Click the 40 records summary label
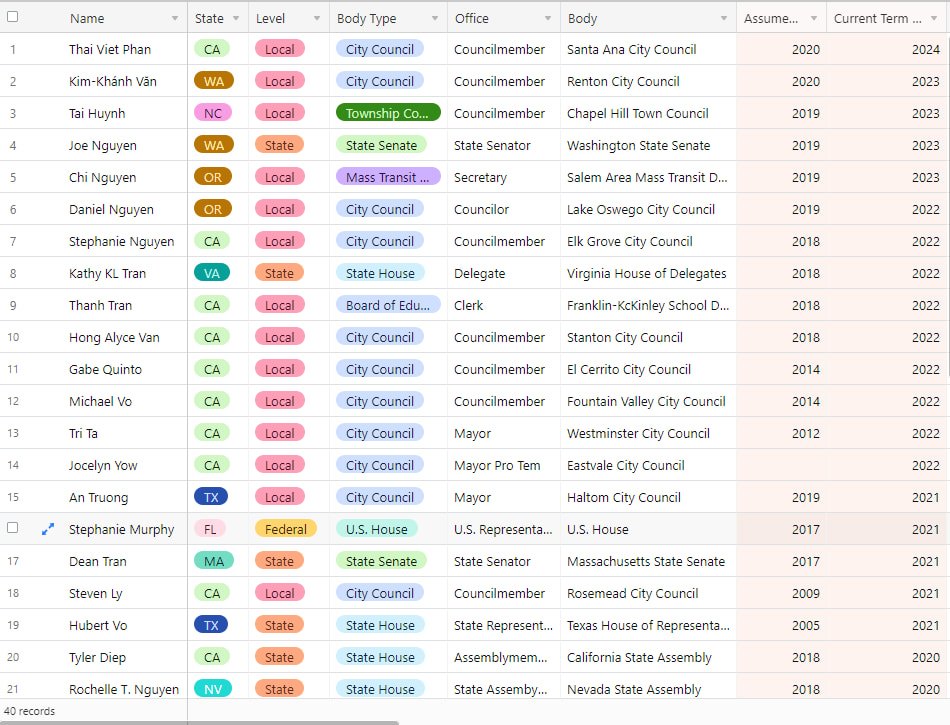 (30, 710)
